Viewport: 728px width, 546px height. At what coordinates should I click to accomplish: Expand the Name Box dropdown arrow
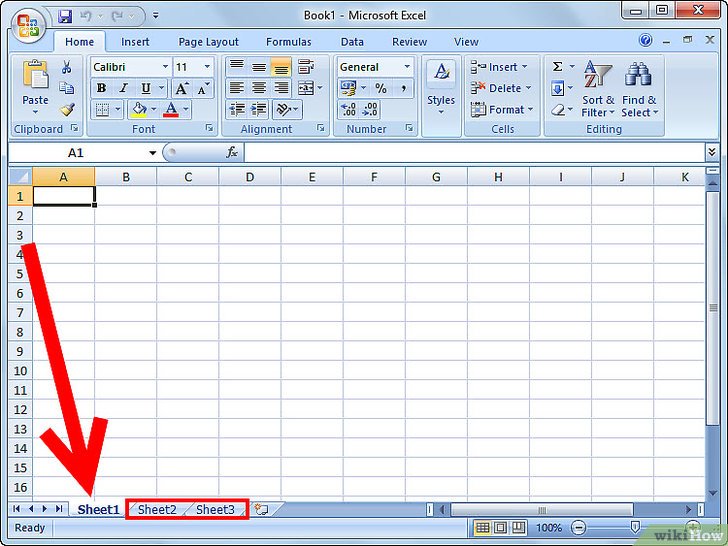point(152,153)
